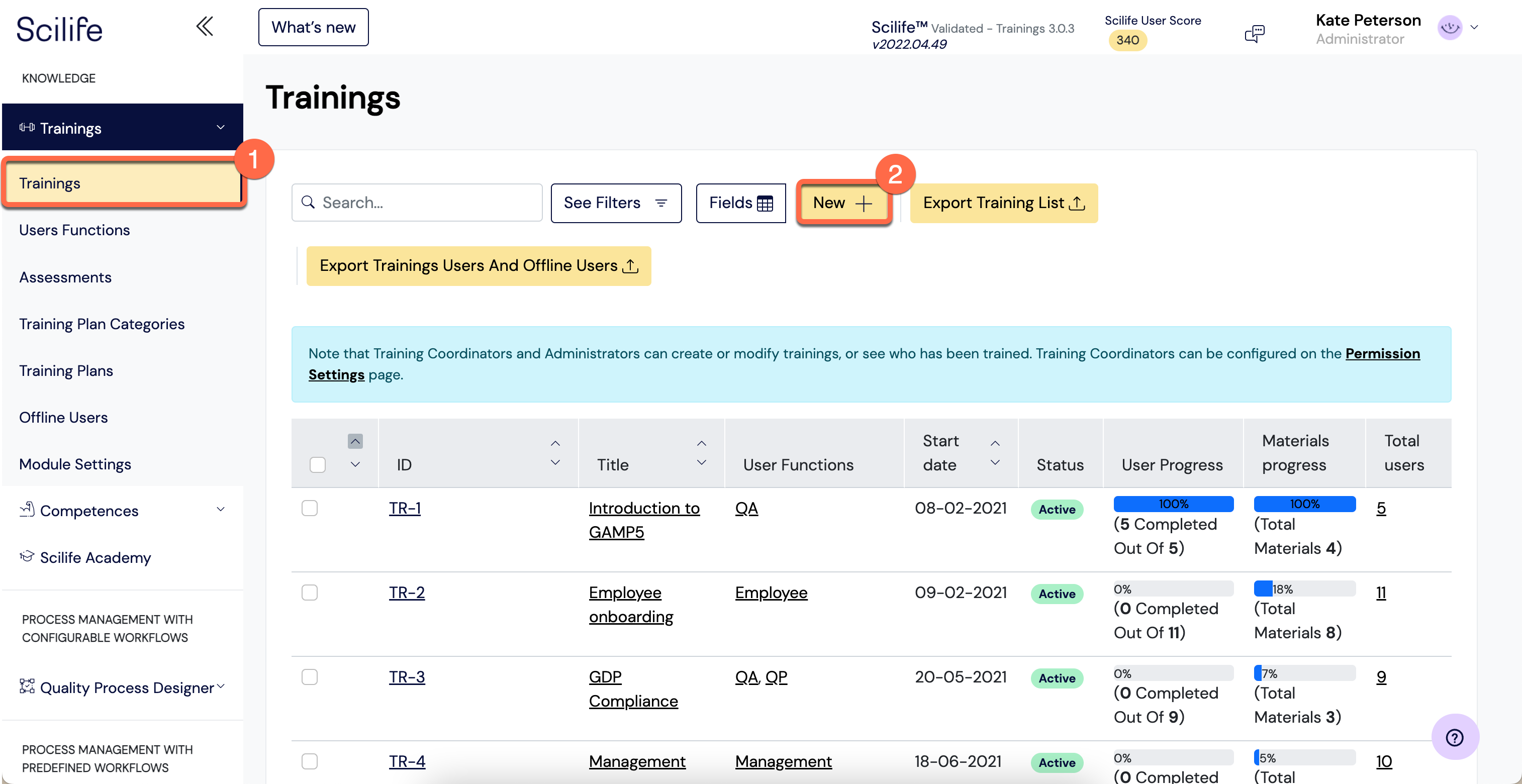This screenshot has height=784, width=1522.
Task: Open Employee onboarding training title
Action: pos(630,605)
